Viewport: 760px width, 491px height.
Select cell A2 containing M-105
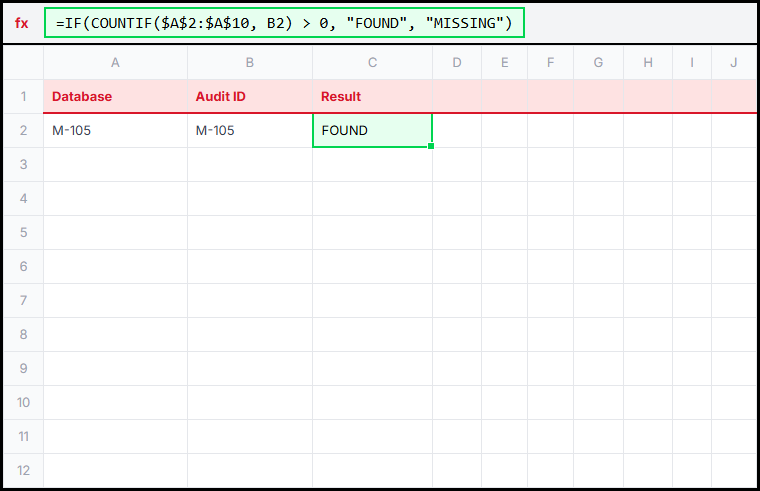pyautogui.click(x=115, y=131)
